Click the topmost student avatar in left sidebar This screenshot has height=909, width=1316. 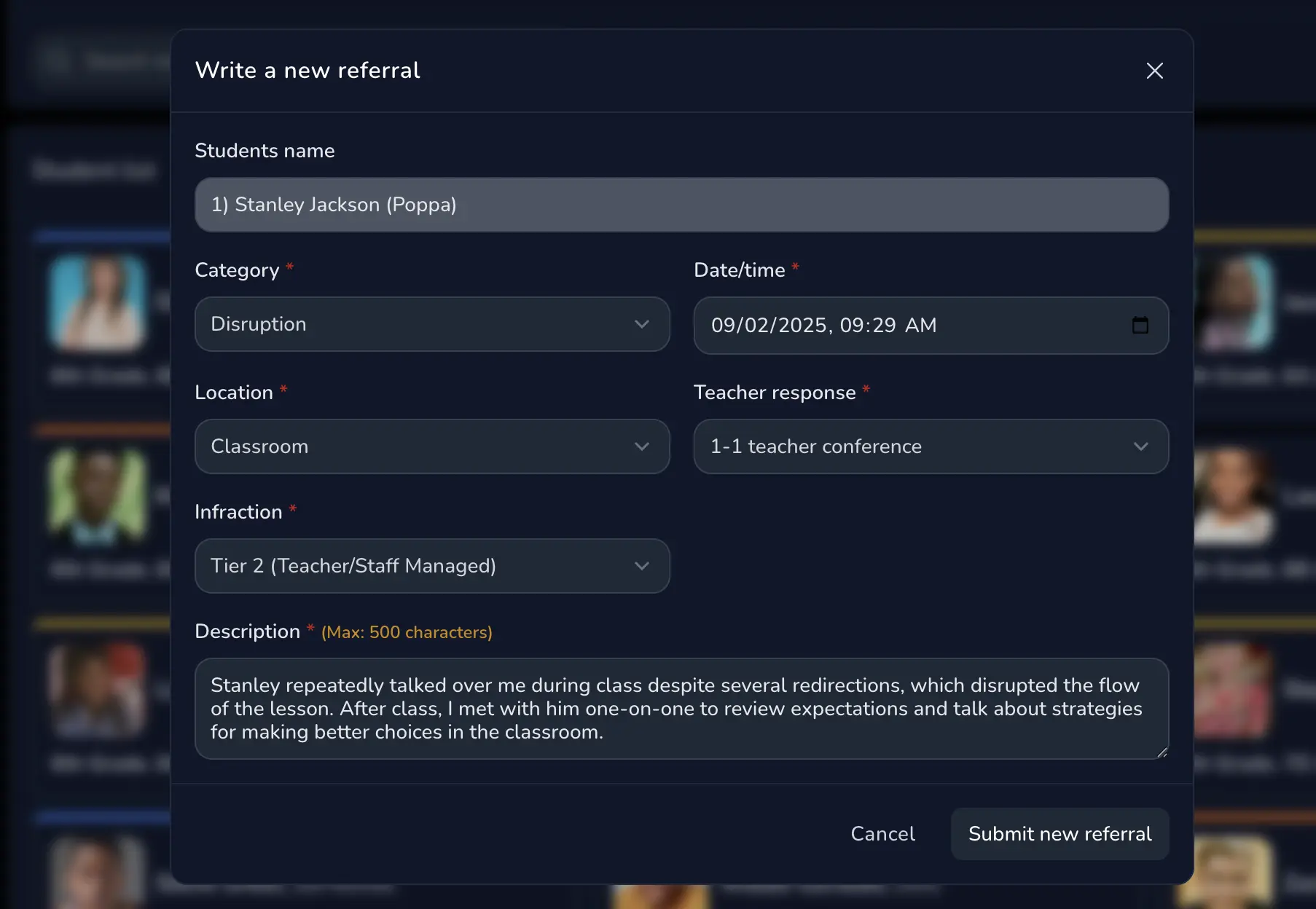tap(97, 302)
